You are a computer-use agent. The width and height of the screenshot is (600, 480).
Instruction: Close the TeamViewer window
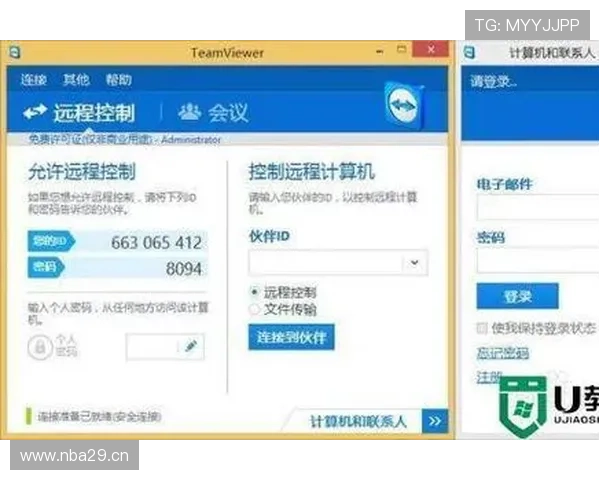coord(431,50)
